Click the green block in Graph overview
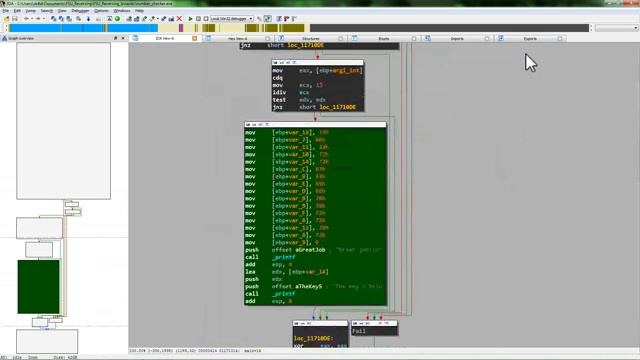The width and height of the screenshot is (640, 360). [38, 287]
